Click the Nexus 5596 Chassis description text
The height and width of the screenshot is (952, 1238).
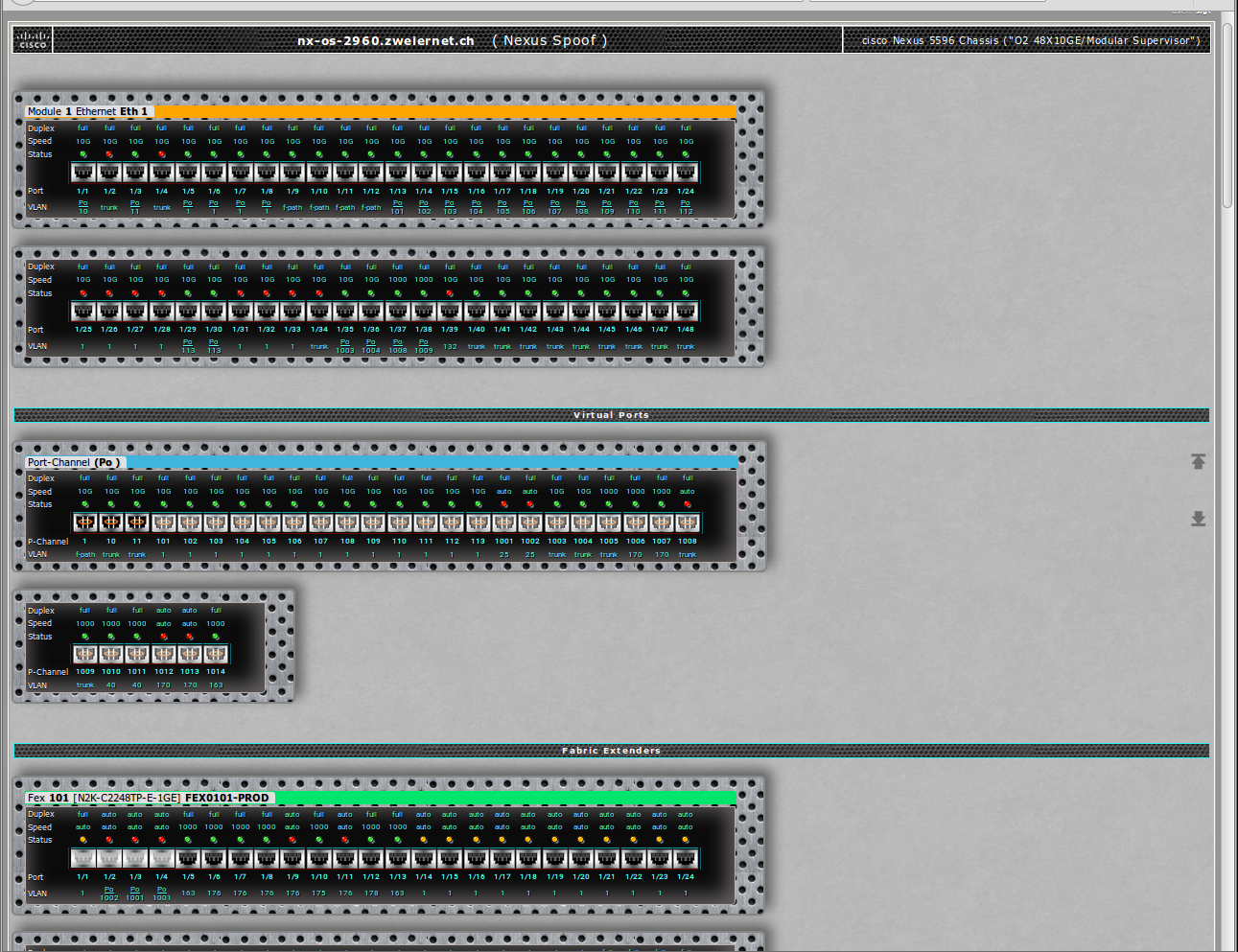click(x=1031, y=40)
